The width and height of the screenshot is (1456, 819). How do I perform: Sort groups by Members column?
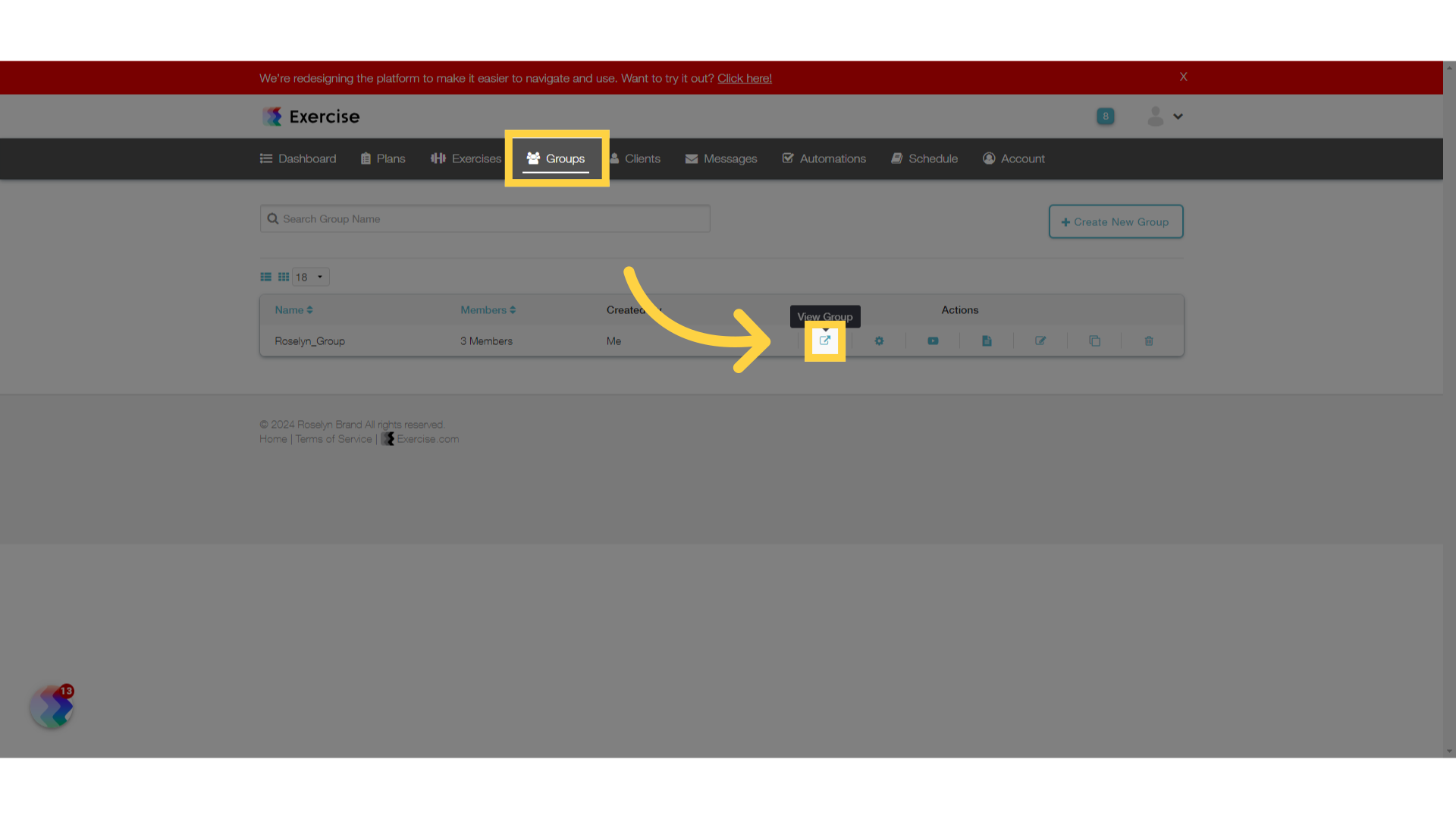coord(488,310)
